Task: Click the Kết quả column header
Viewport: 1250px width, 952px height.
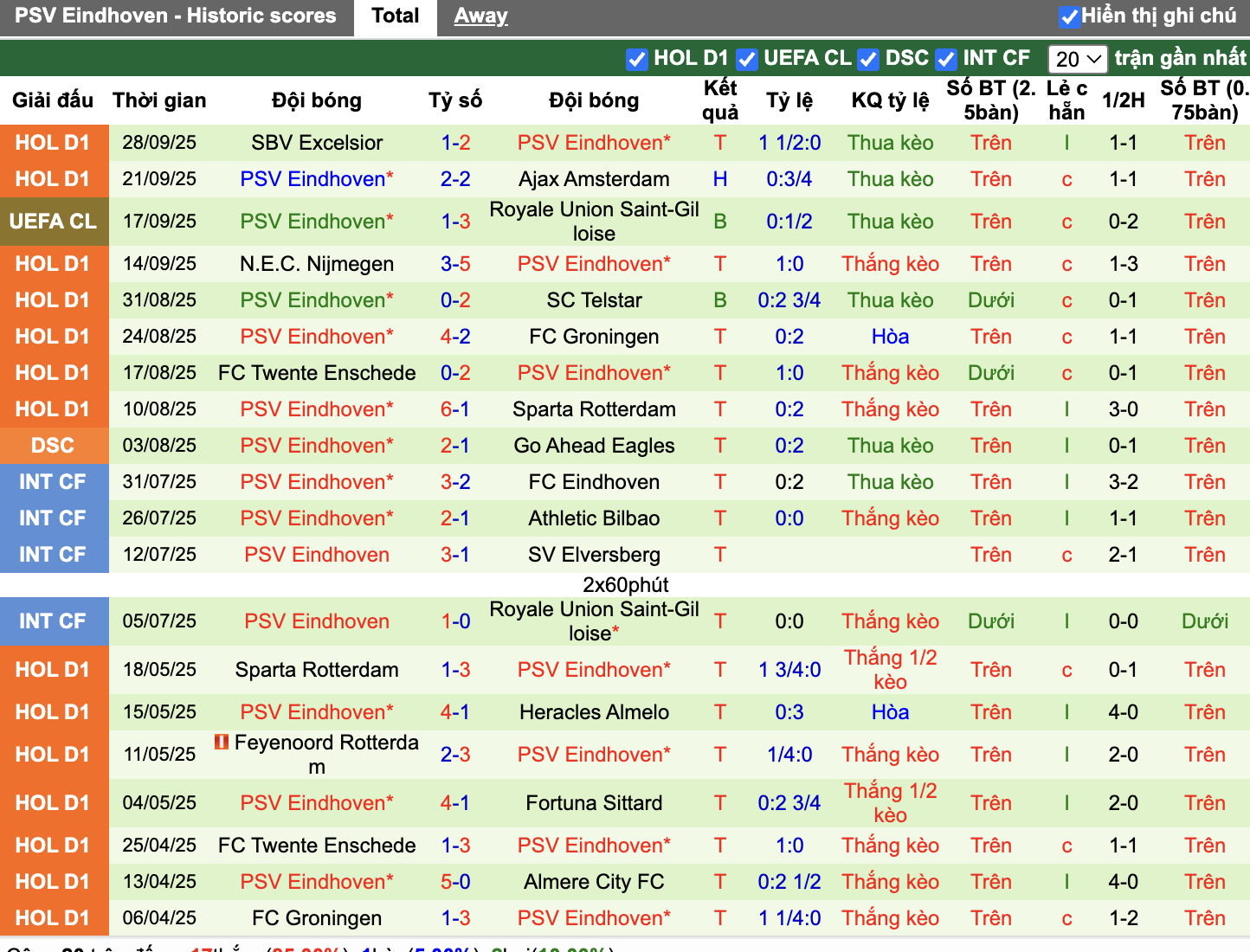Action: [720, 100]
